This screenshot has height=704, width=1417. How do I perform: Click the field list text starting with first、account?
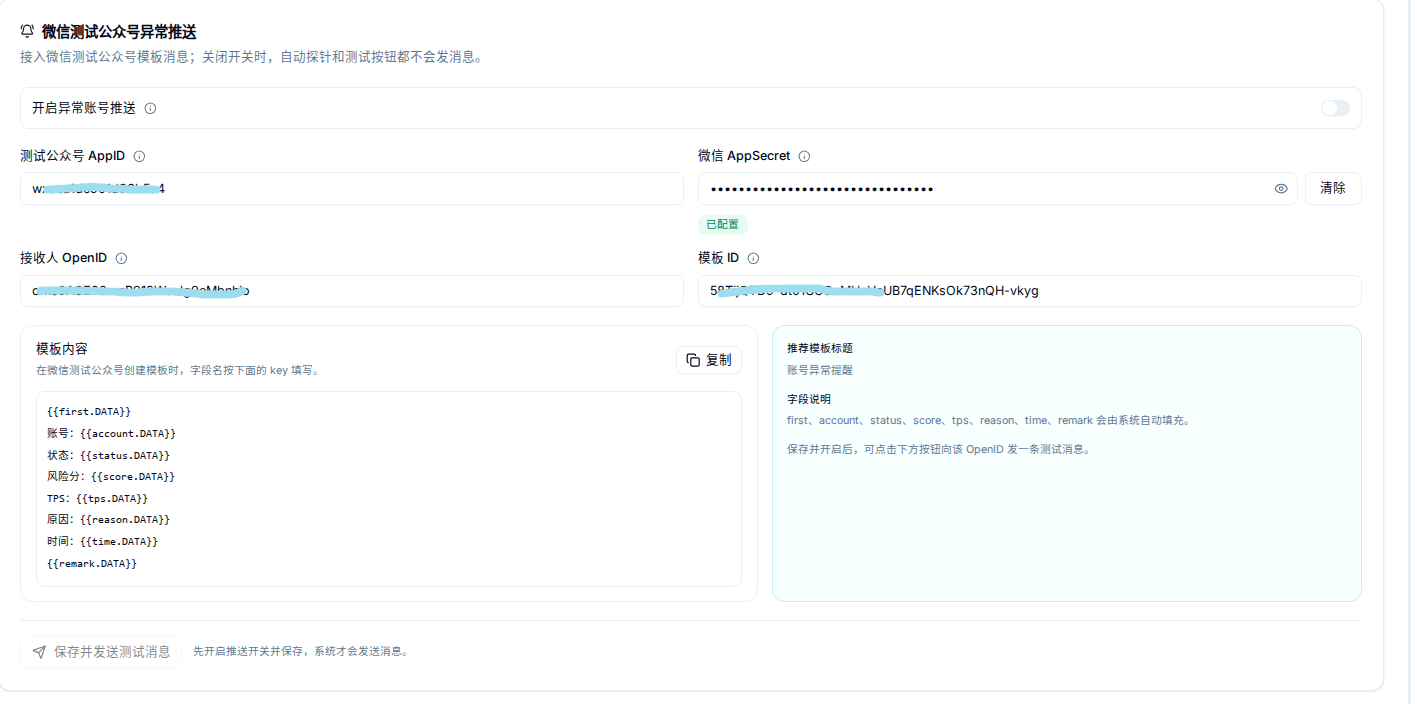tap(989, 420)
